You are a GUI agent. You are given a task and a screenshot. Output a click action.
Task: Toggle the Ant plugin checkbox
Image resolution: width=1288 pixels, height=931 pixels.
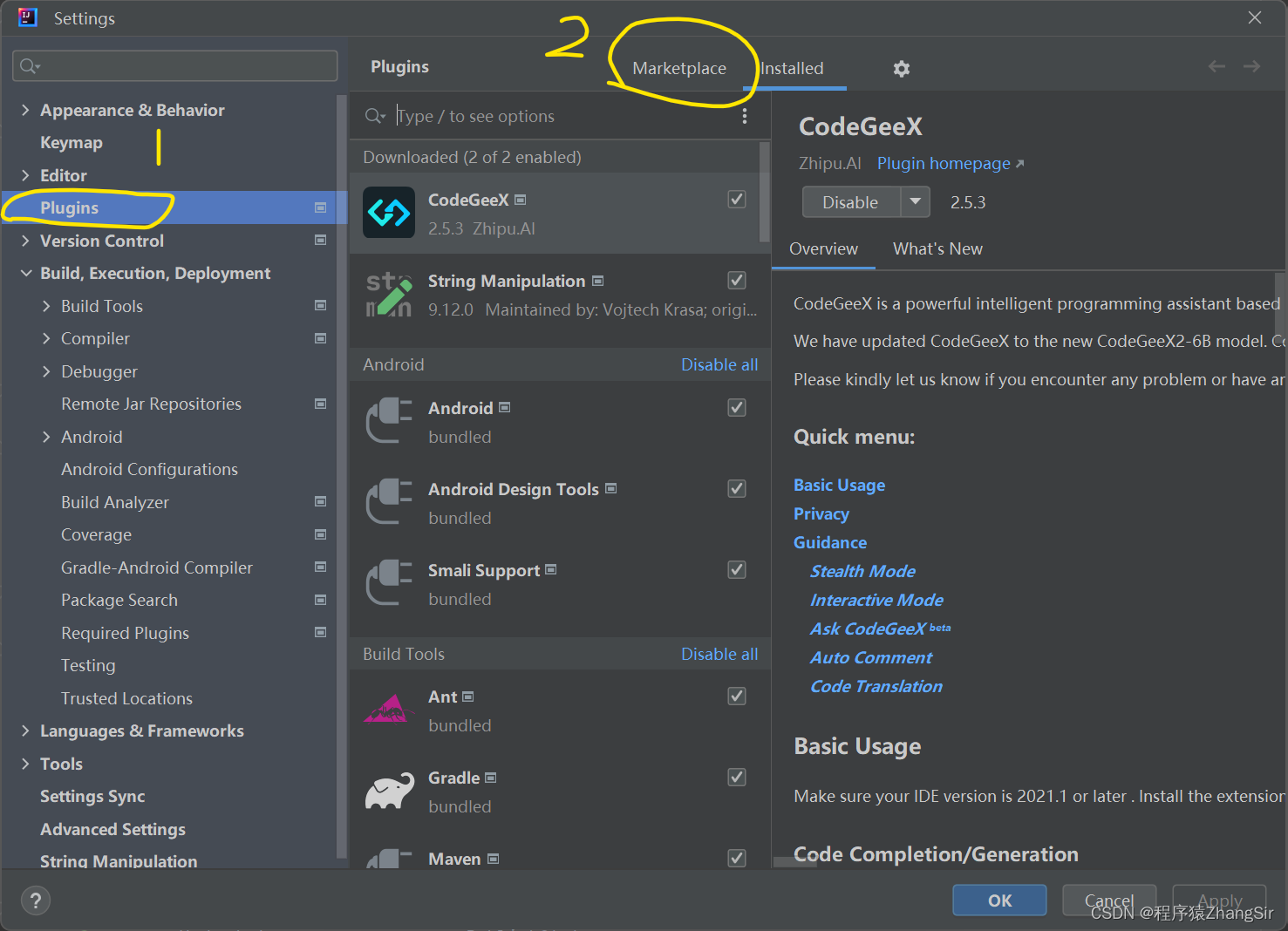point(737,696)
